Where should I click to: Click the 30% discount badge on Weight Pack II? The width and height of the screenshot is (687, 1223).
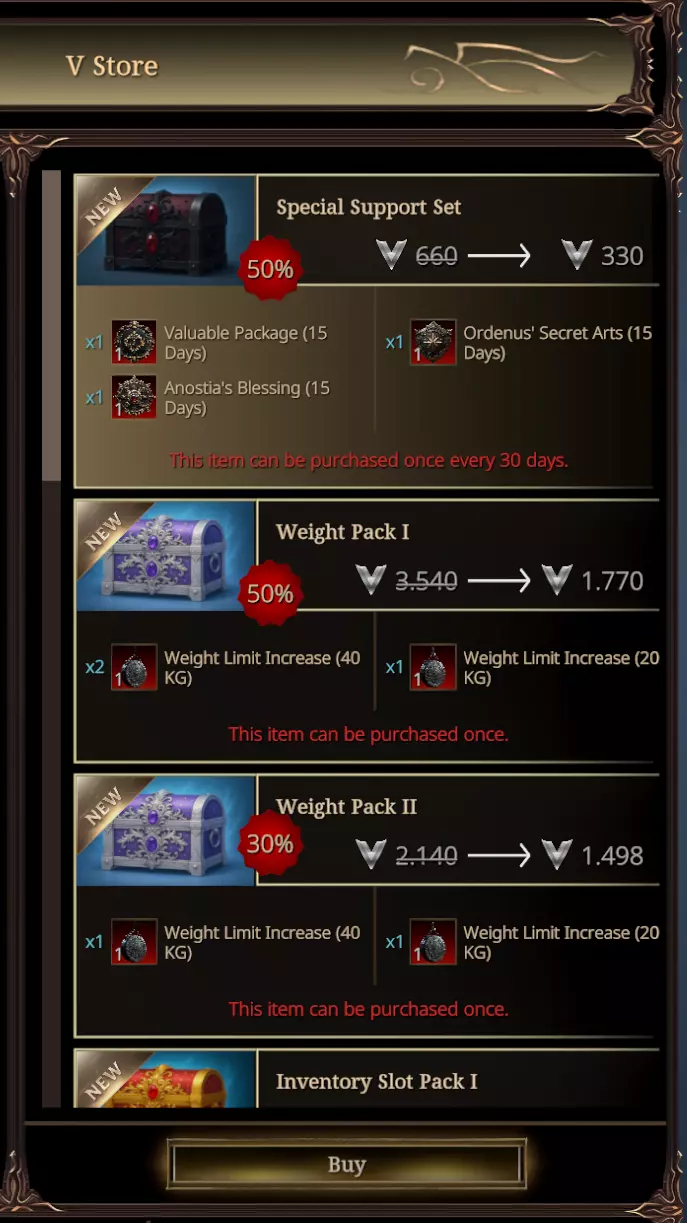click(270, 844)
